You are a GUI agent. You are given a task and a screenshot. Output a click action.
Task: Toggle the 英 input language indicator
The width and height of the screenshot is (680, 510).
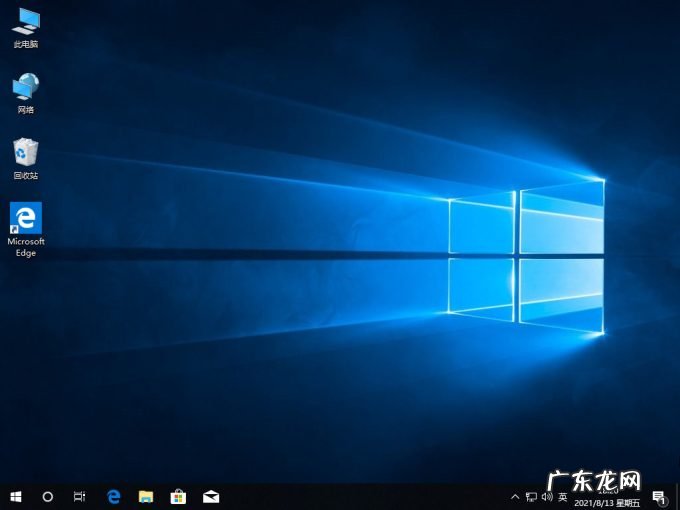[563, 496]
